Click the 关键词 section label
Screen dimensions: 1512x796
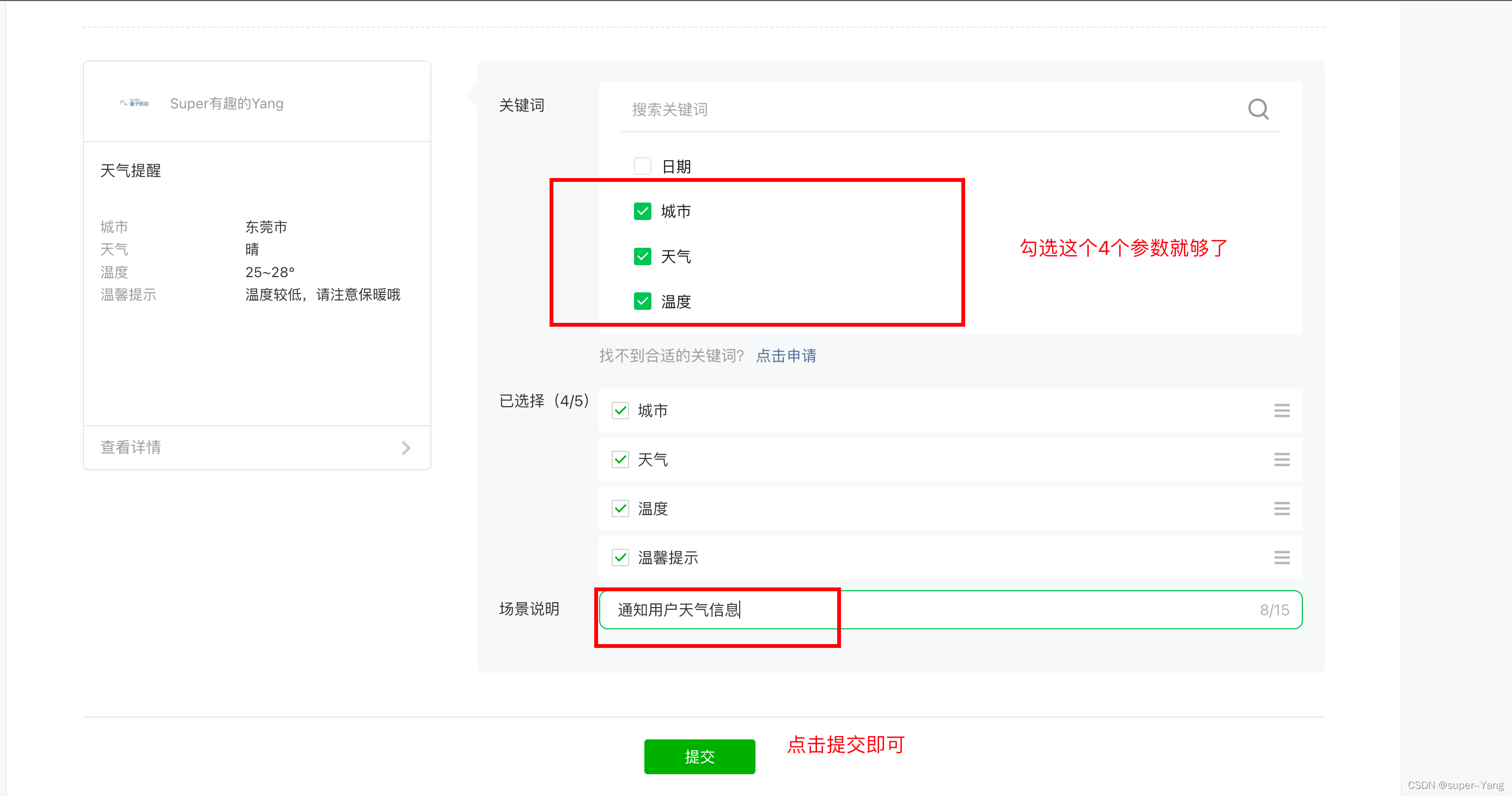point(521,106)
